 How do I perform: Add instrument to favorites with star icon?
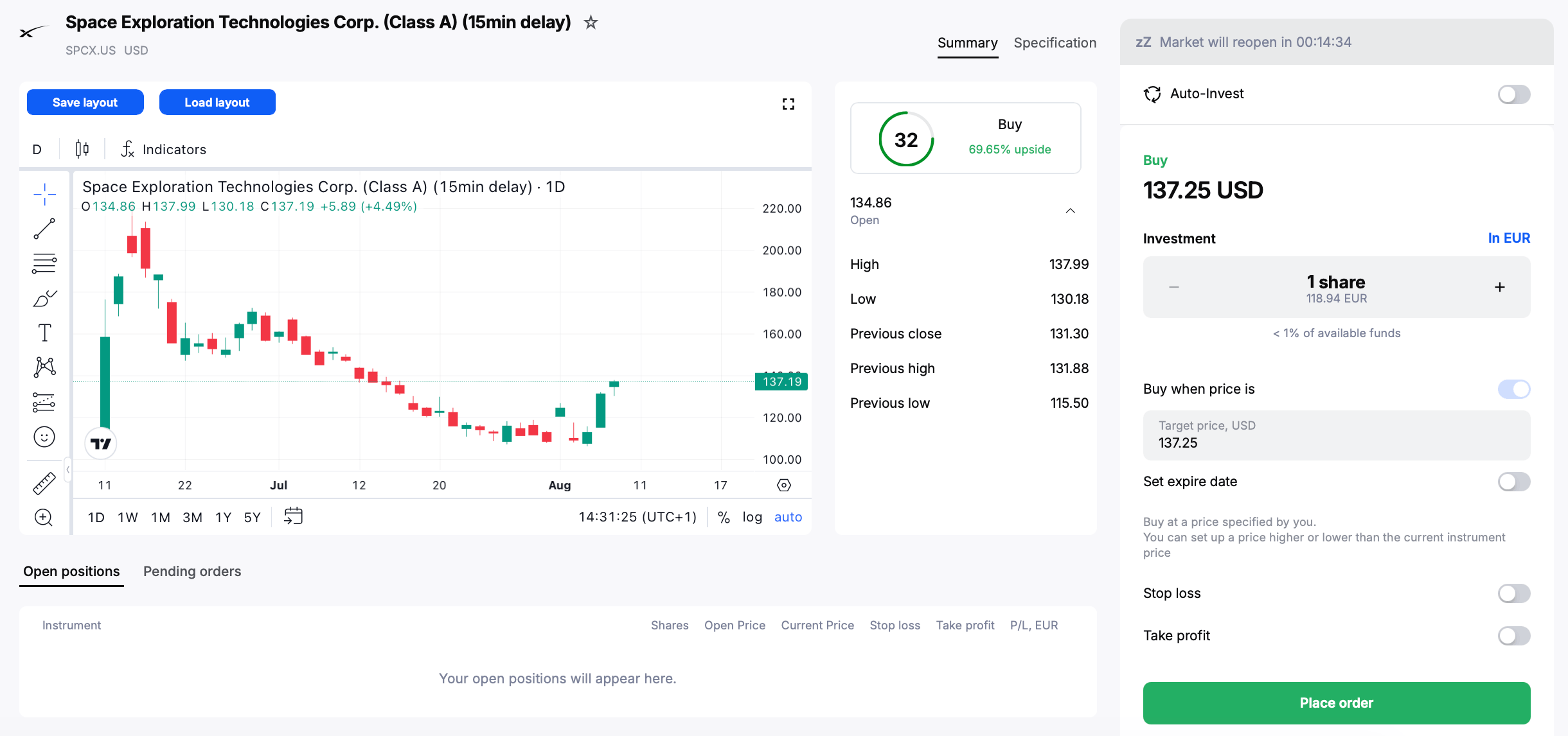591,22
